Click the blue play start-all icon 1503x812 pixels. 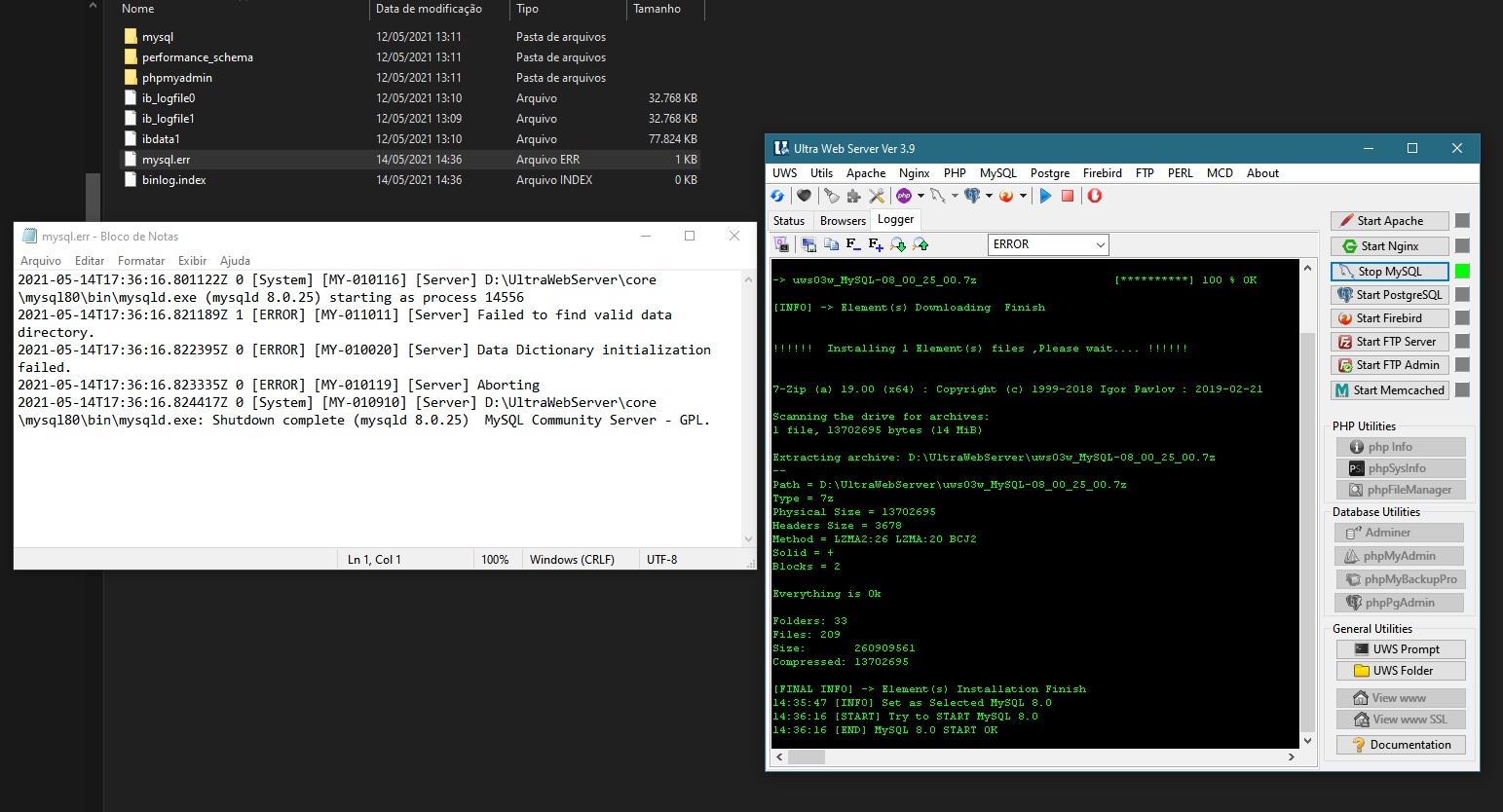1045,196
